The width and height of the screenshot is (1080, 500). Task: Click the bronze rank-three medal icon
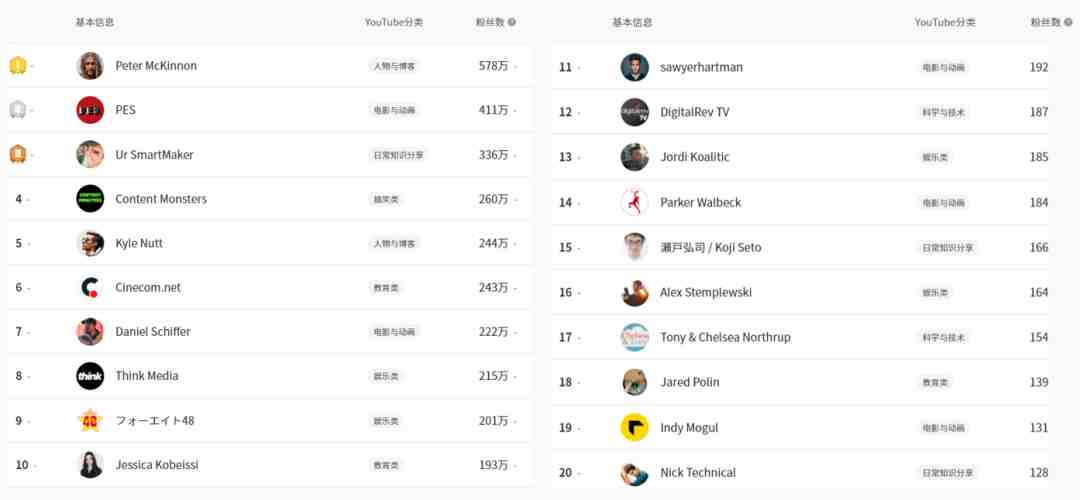coord(17,154)
